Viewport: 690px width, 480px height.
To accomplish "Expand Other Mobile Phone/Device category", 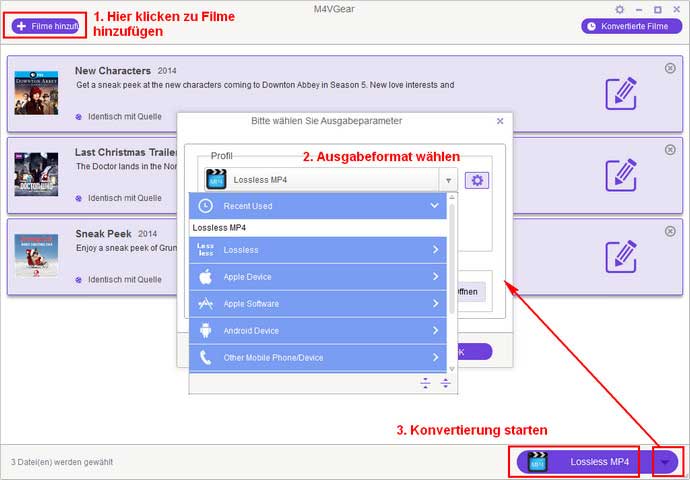I will tap(318, 357).
